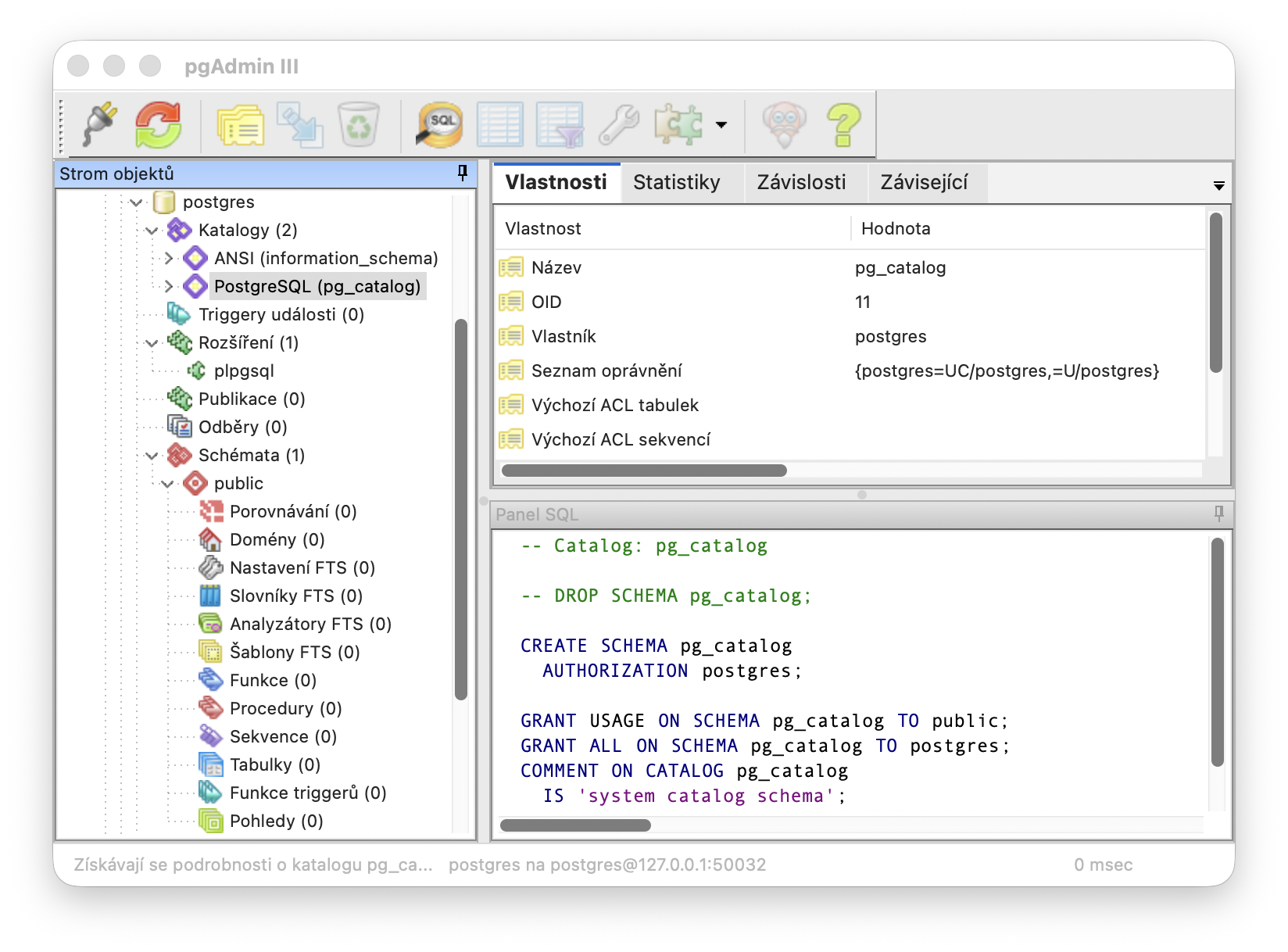This screenshot has height=952, width=1288.
Task: Open help with yellow question mark
Action: coord(844,124)
